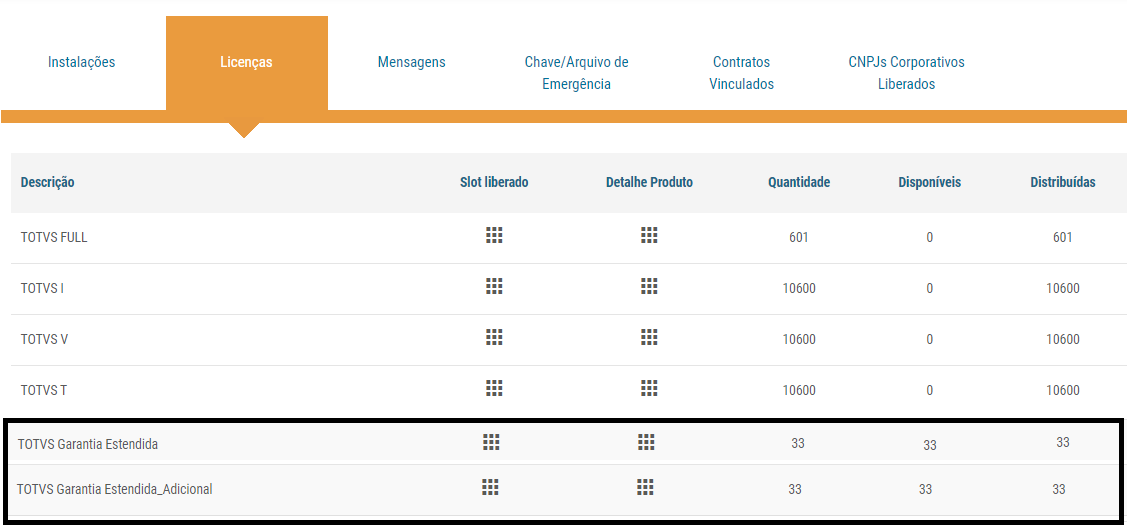1127x529 pixels.
Task: Click Slot liberado icon in TOTVS T row
Action: [494, 388]
